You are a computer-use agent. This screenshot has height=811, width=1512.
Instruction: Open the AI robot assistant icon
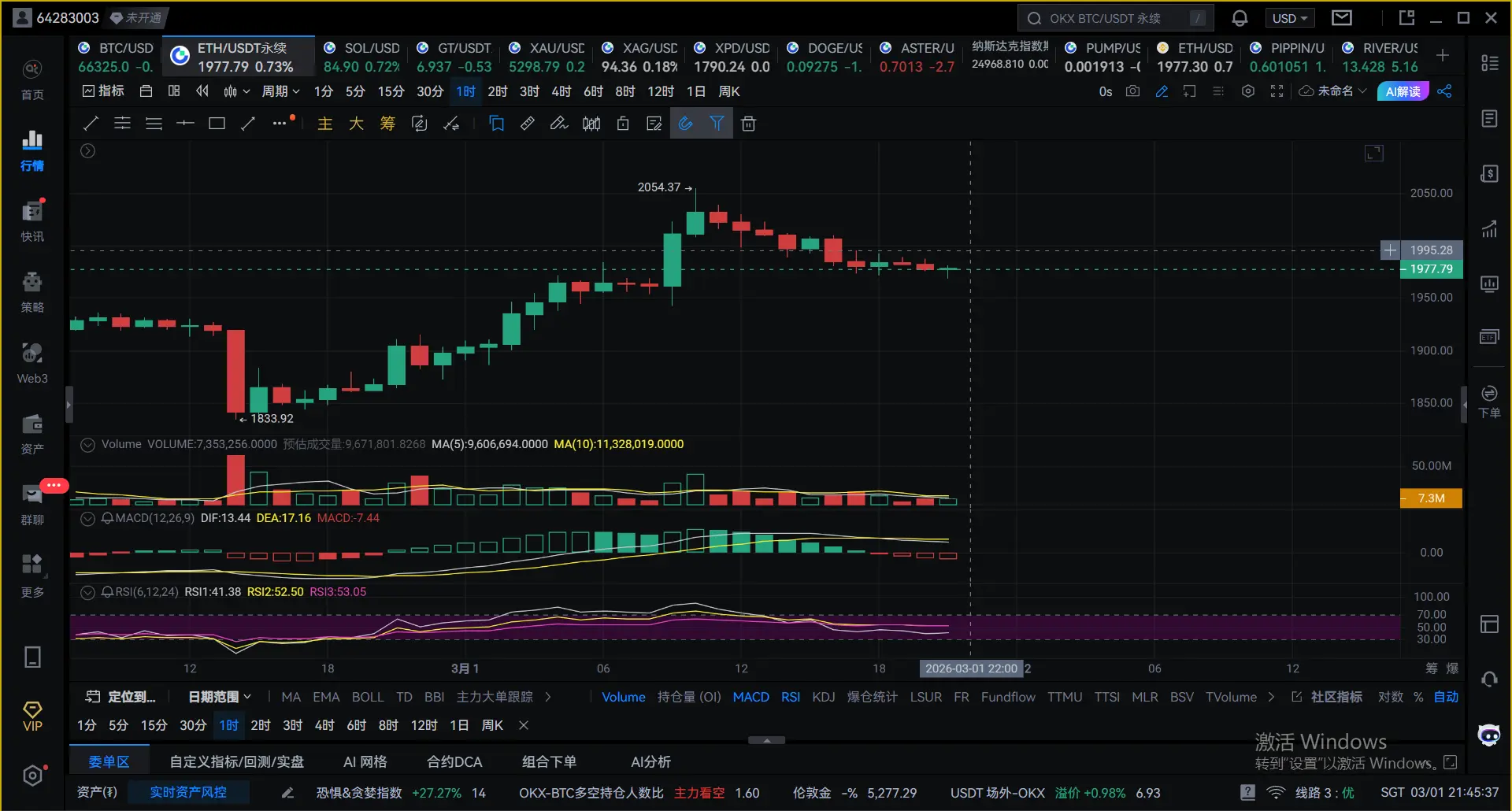[x=1489, y=735]
